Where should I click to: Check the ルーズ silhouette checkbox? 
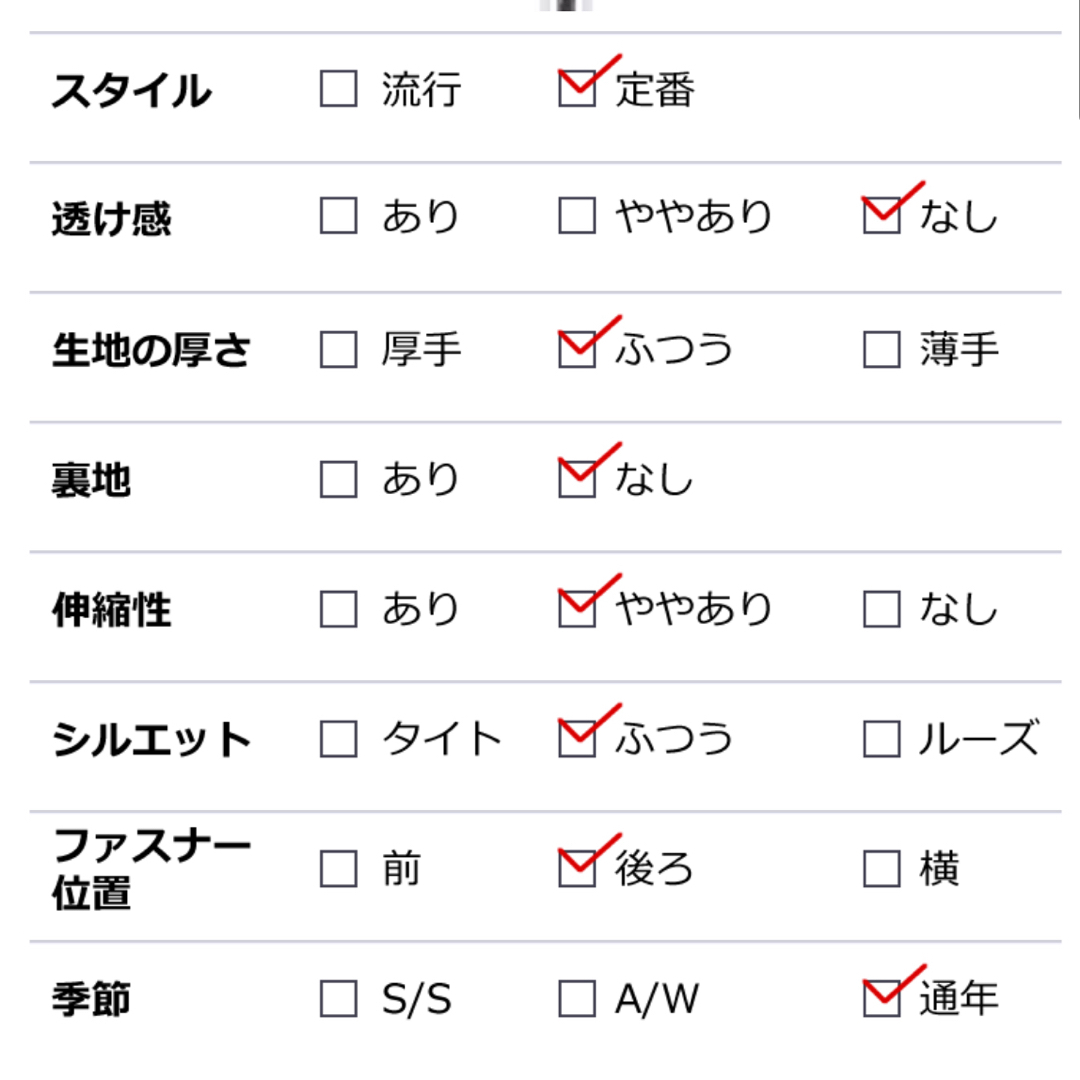click(x=882, y=739)
